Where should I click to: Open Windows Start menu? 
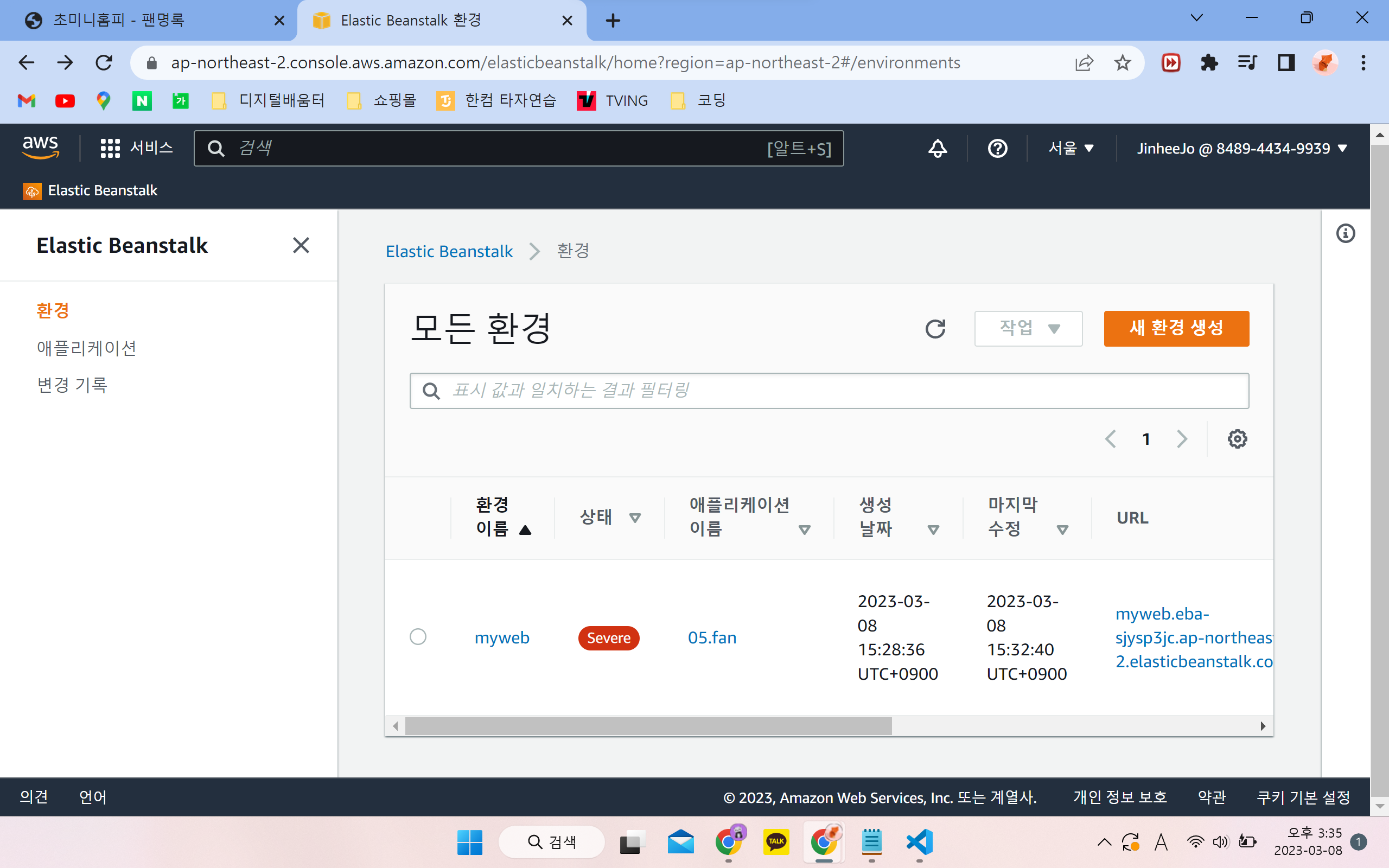(x=469, y=841)
